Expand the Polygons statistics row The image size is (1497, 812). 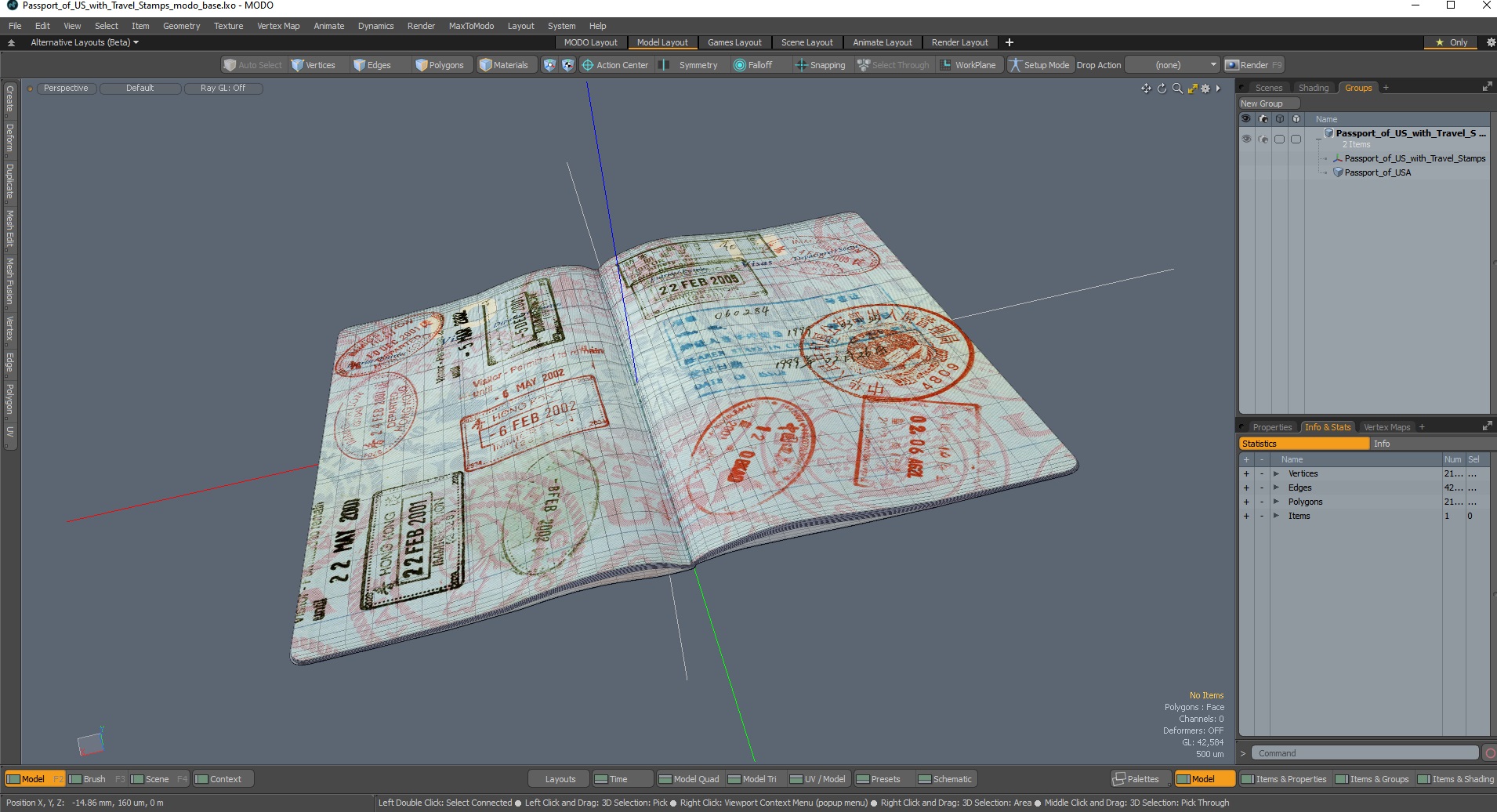click(x=1276, y=502)
